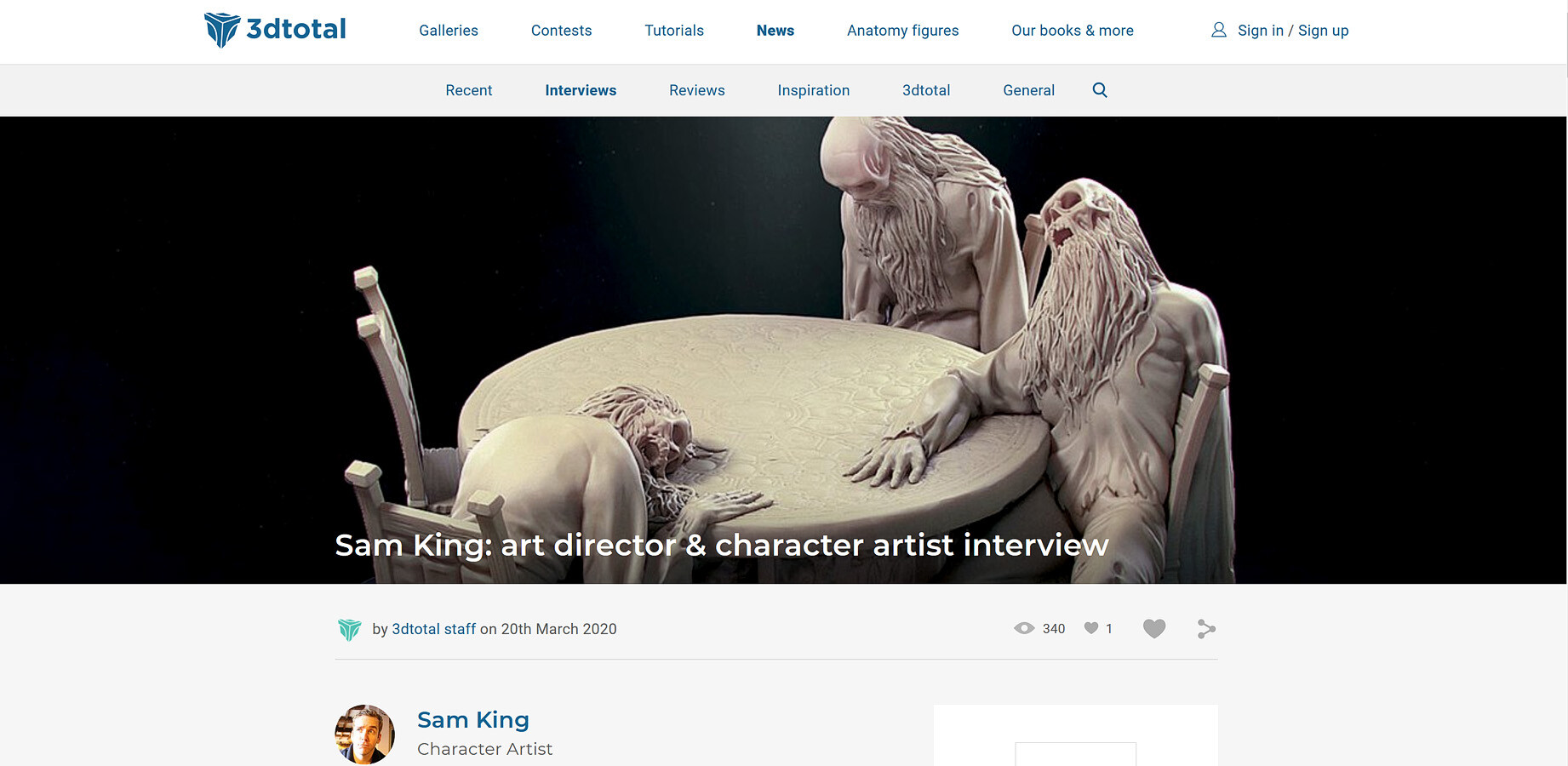Image resolution: width=1568 pixels, height=766 pixels.
Task: Click the user account icon beside Sign in
Action: 1219,30
